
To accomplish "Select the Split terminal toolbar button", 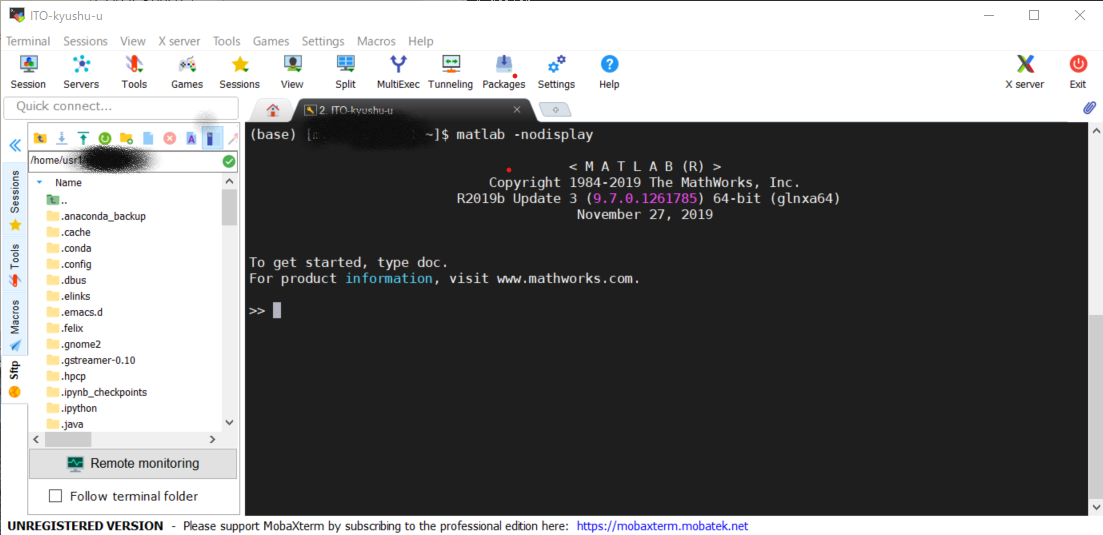I will 345,72.
